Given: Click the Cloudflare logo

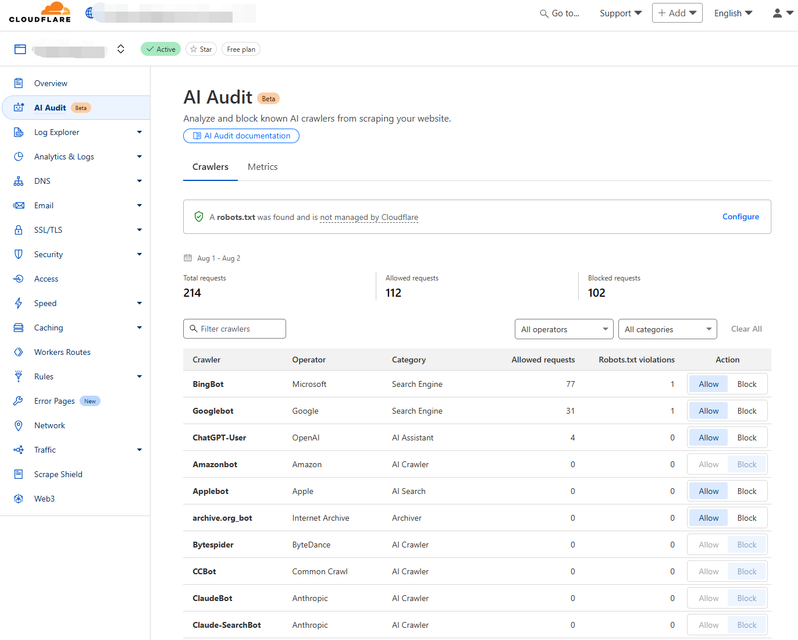Looking at the screenshot, I should point(40,13).
